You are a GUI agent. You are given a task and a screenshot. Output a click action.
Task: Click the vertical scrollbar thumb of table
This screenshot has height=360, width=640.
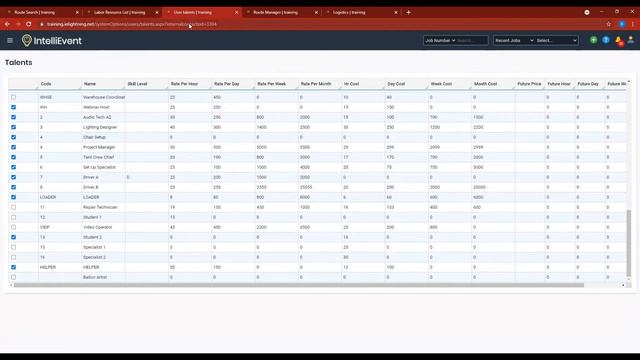pyautogui.click(x=629, y=243)
